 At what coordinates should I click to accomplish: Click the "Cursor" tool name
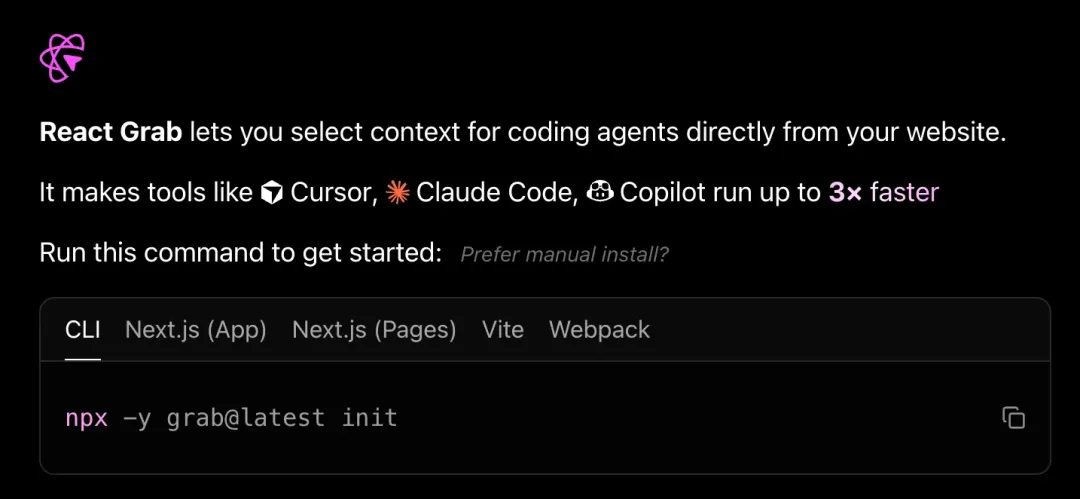click(x=330, y=193)
